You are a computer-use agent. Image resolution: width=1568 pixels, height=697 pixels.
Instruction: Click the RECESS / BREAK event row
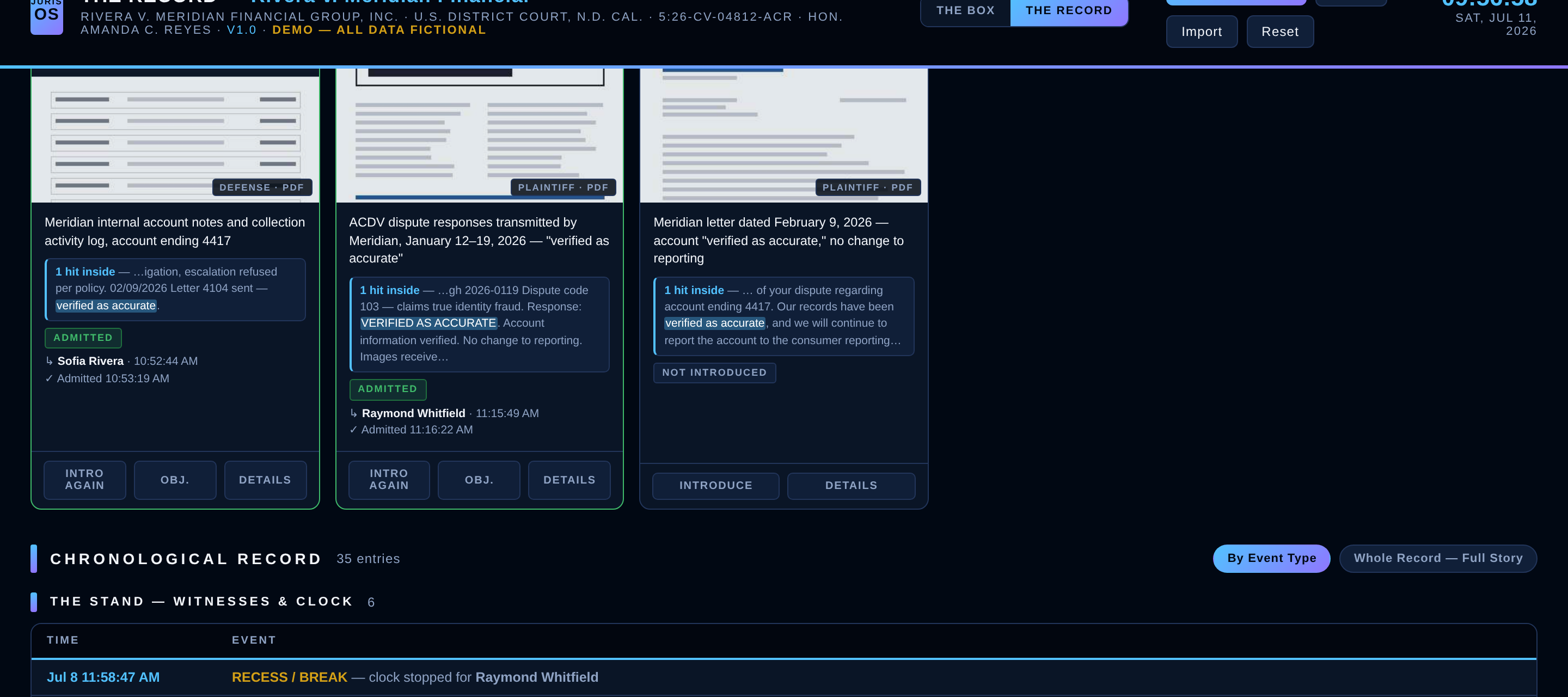[x=784, y=677]
